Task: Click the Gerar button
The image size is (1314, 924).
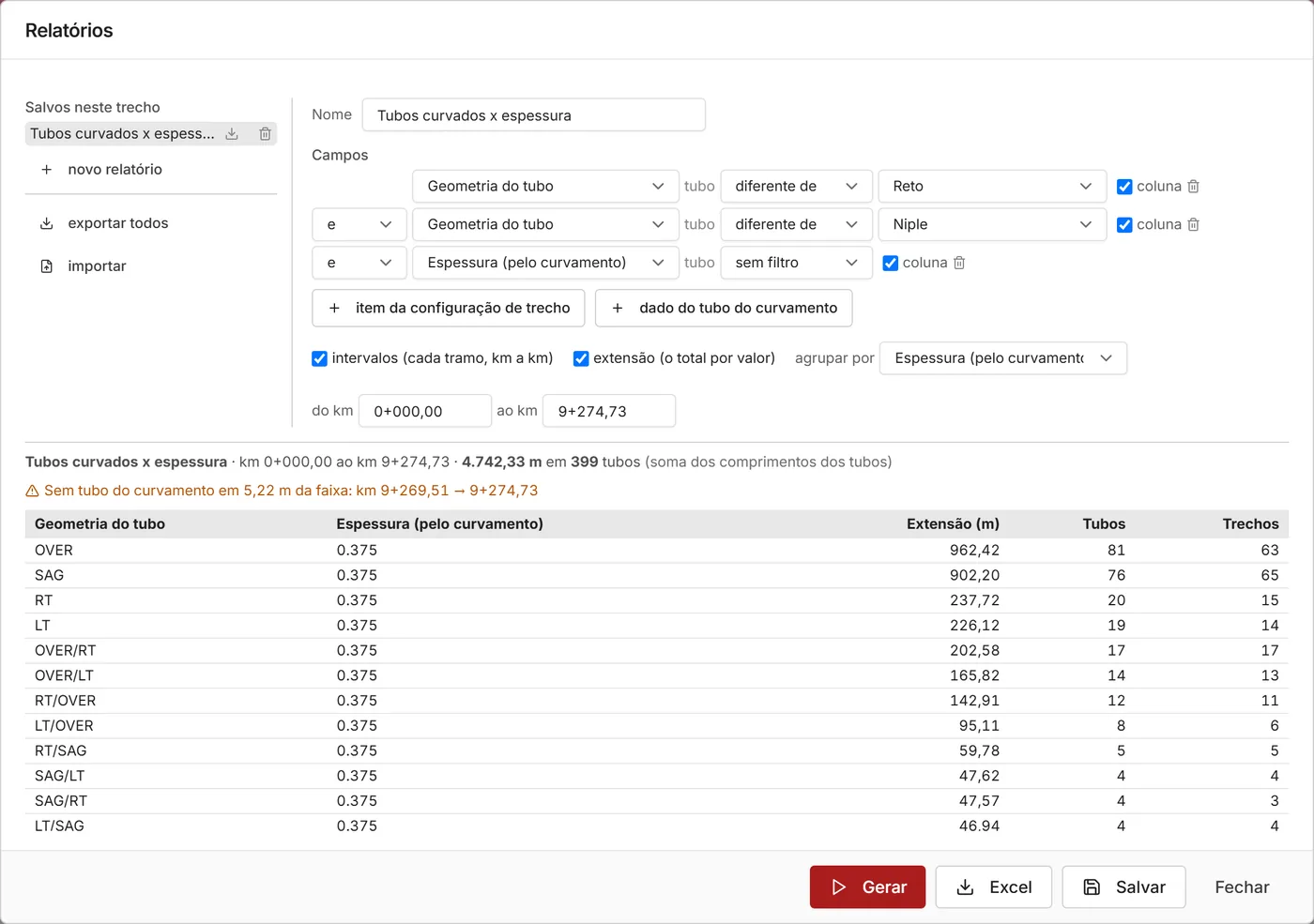Action: (x=868, y=887)
